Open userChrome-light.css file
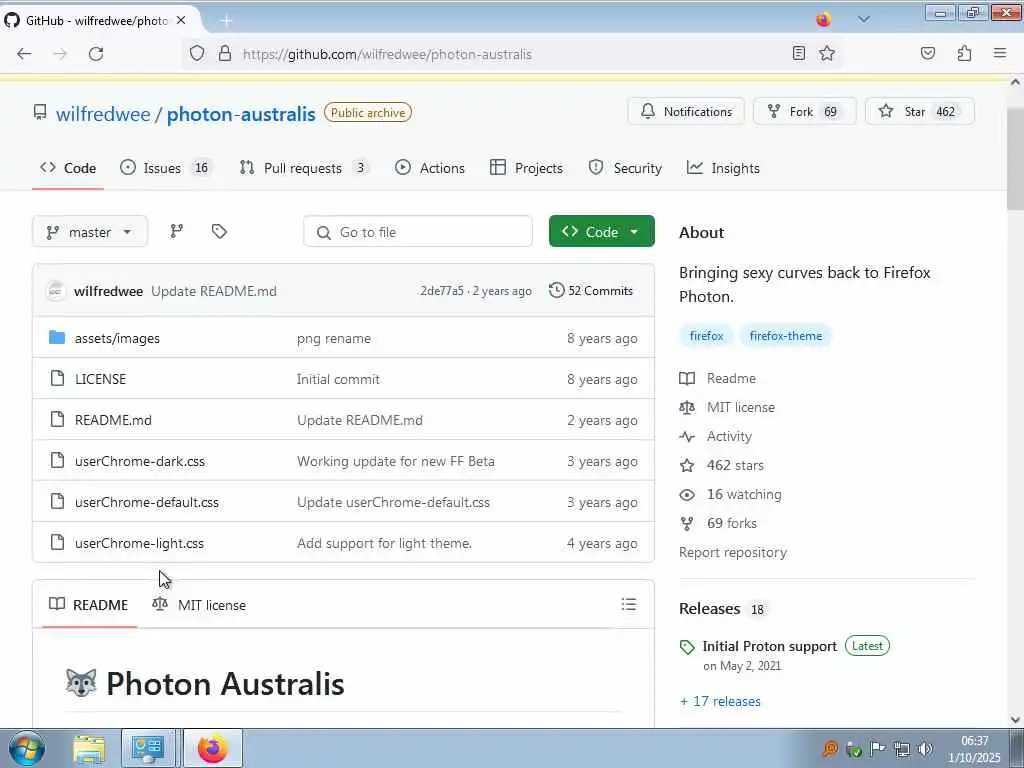 coord(139,543)
